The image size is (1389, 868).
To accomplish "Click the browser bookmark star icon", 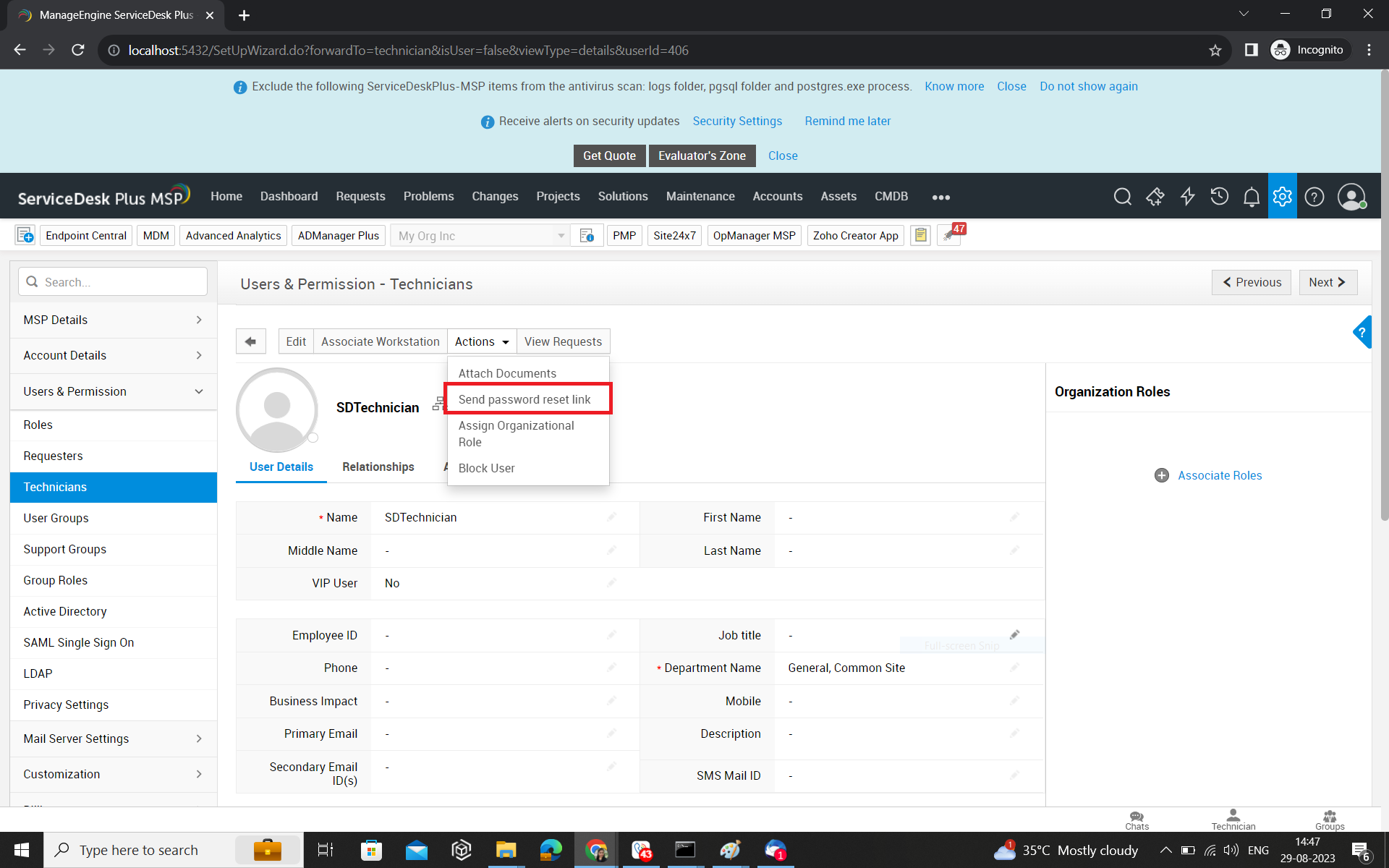I will click(x=1215, y=50).
